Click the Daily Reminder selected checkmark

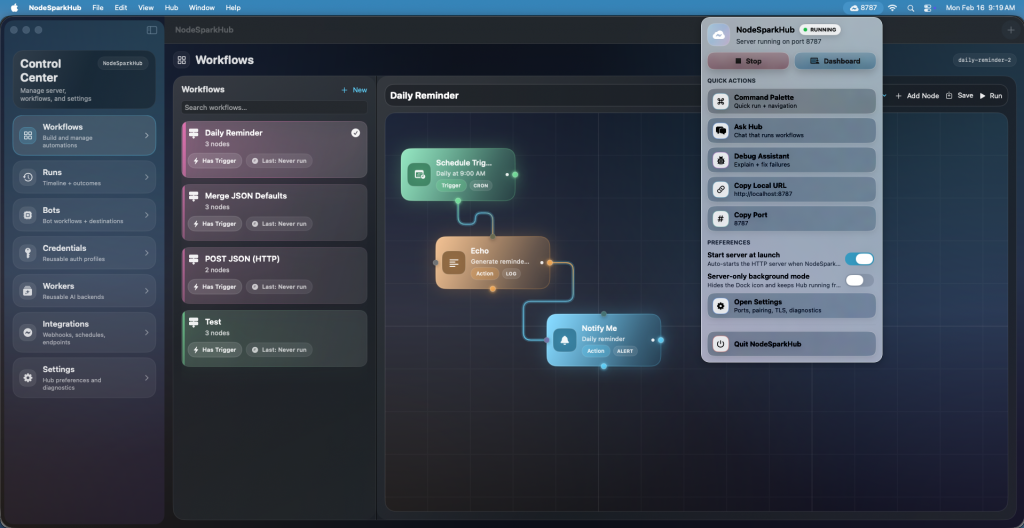pos(356,133)
